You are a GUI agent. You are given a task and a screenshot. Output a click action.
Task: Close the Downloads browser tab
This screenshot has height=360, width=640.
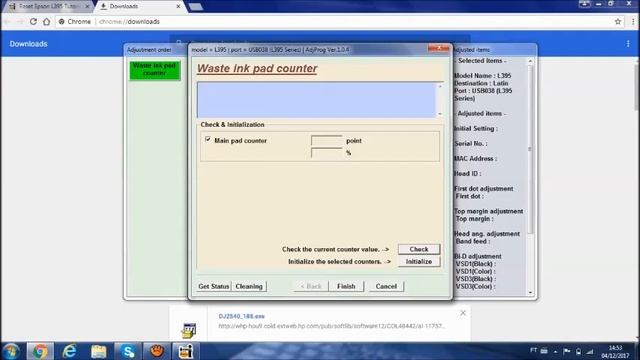pos(178,6)
